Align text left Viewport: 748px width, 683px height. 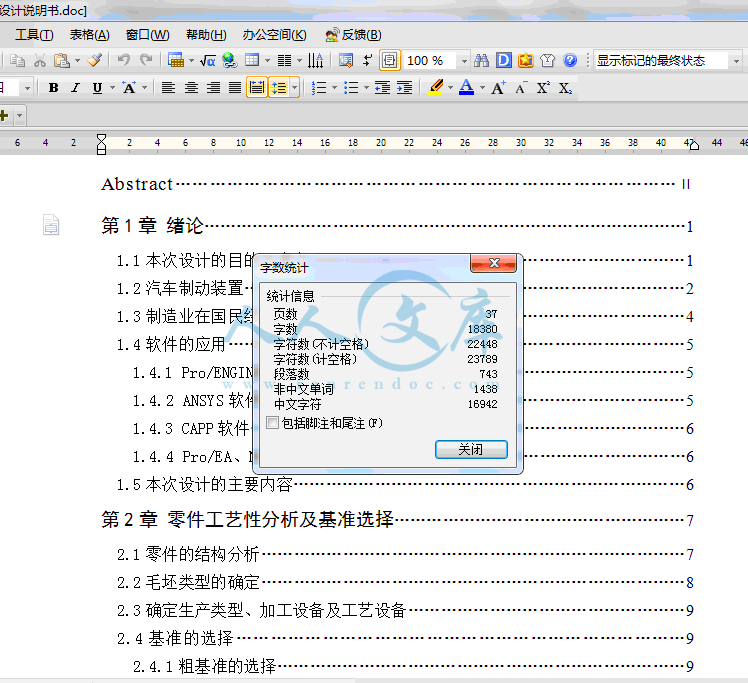click(168, 88)
